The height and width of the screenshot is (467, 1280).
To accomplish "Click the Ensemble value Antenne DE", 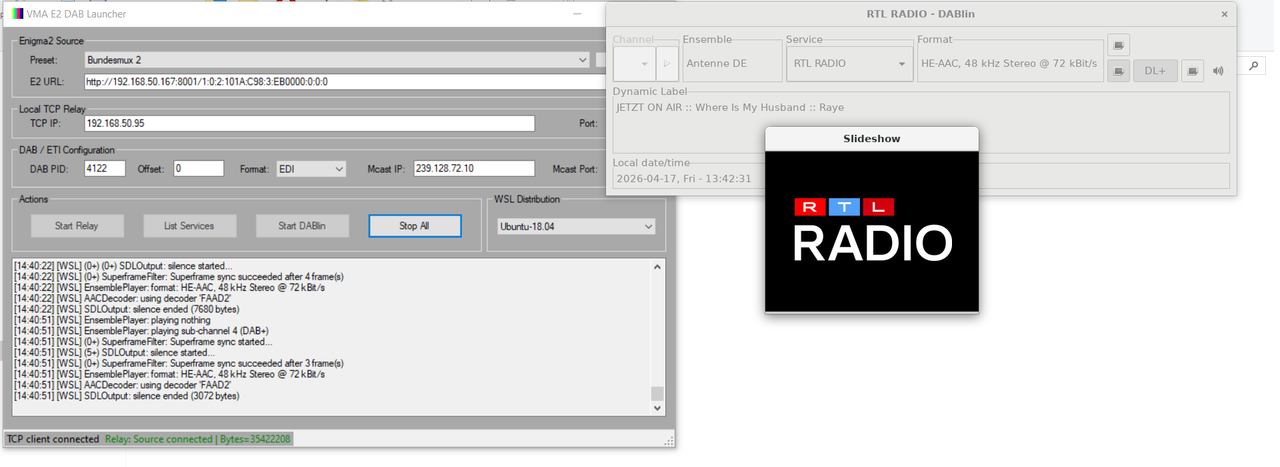I will (x=716, y=64).
